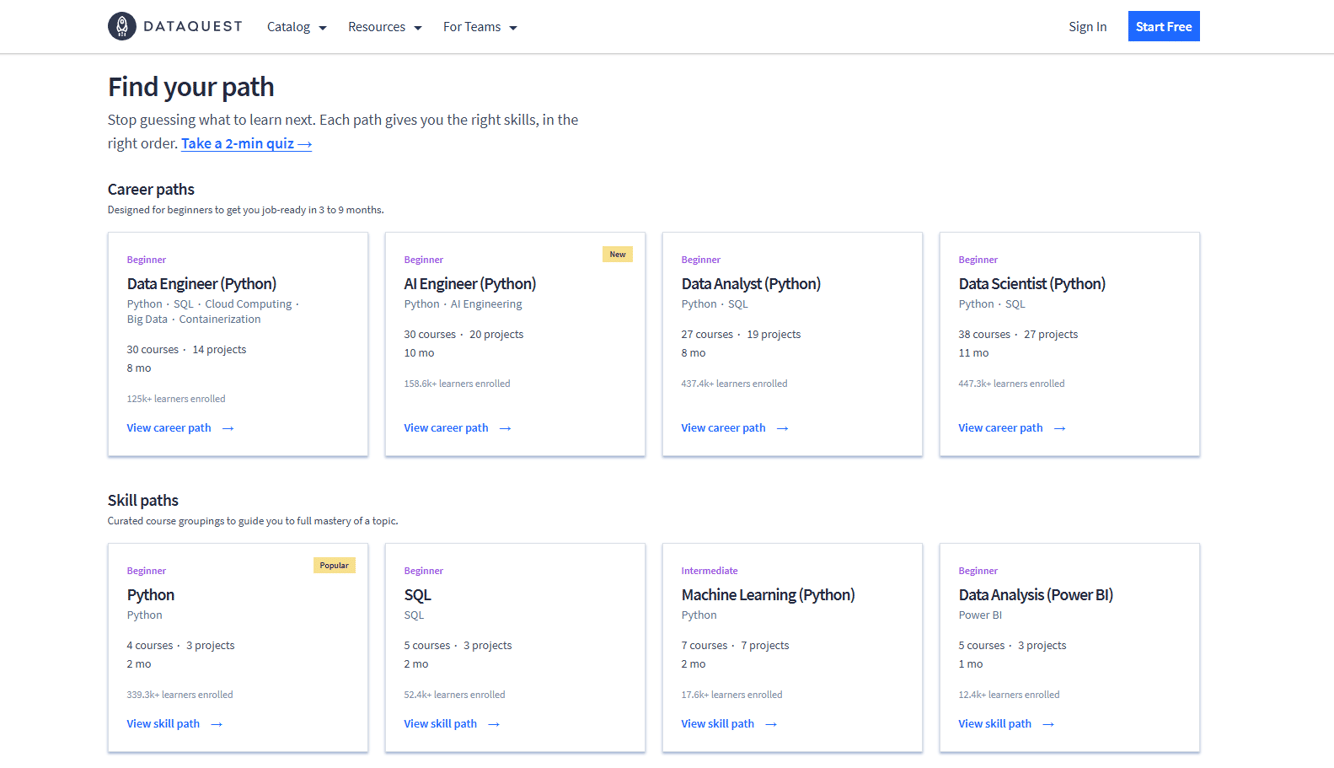Screen dimensions: 1334x768
Task: Click "14 projects" on Data Engineer card
Action: pos(219,349)
